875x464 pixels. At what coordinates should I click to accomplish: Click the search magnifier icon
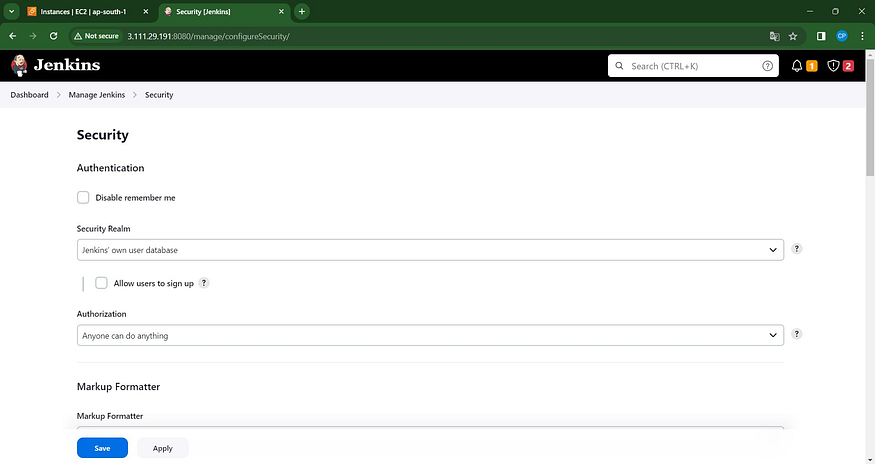click(619, 66)
